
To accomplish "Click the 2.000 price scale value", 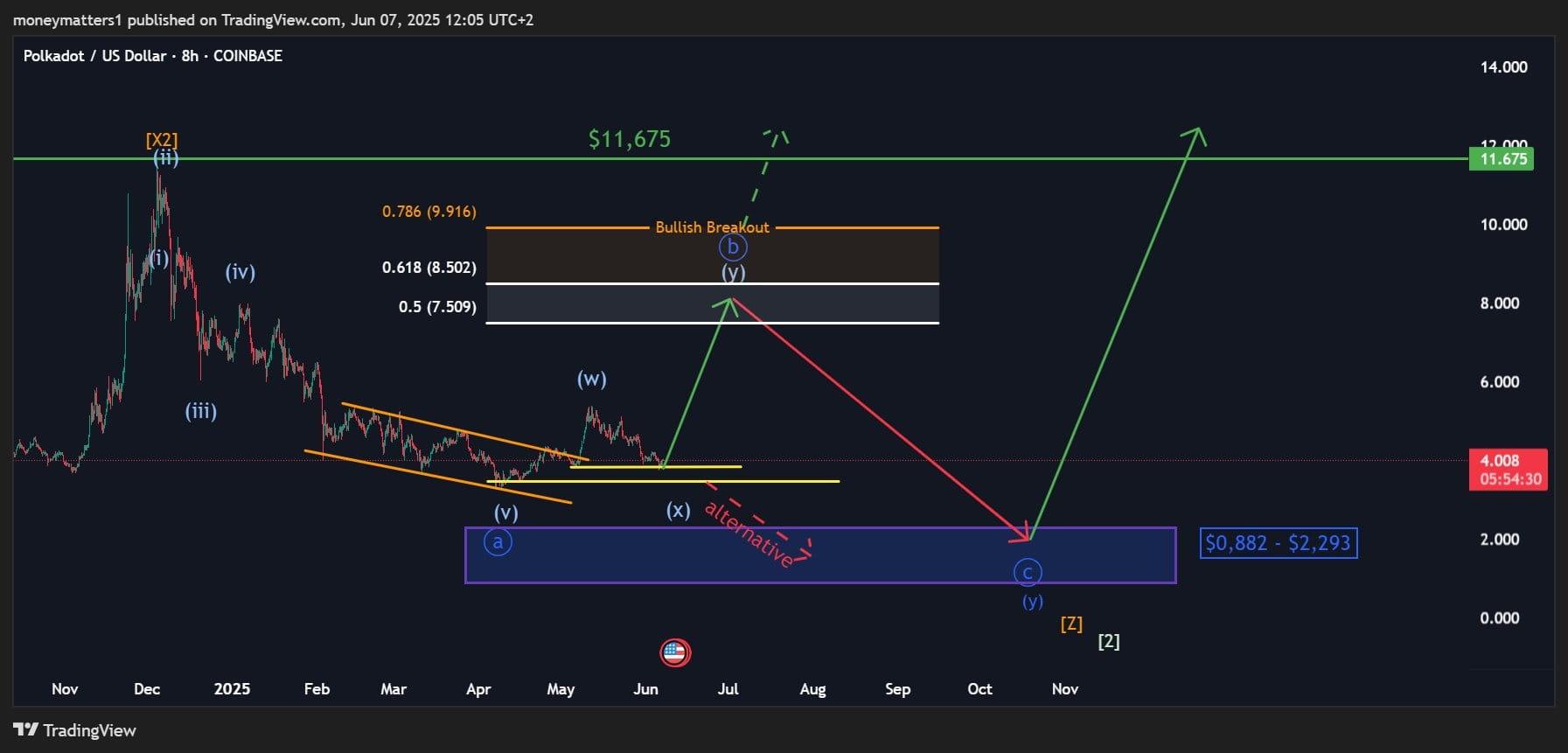I will pyautogui.click(x=1499, y=540).
